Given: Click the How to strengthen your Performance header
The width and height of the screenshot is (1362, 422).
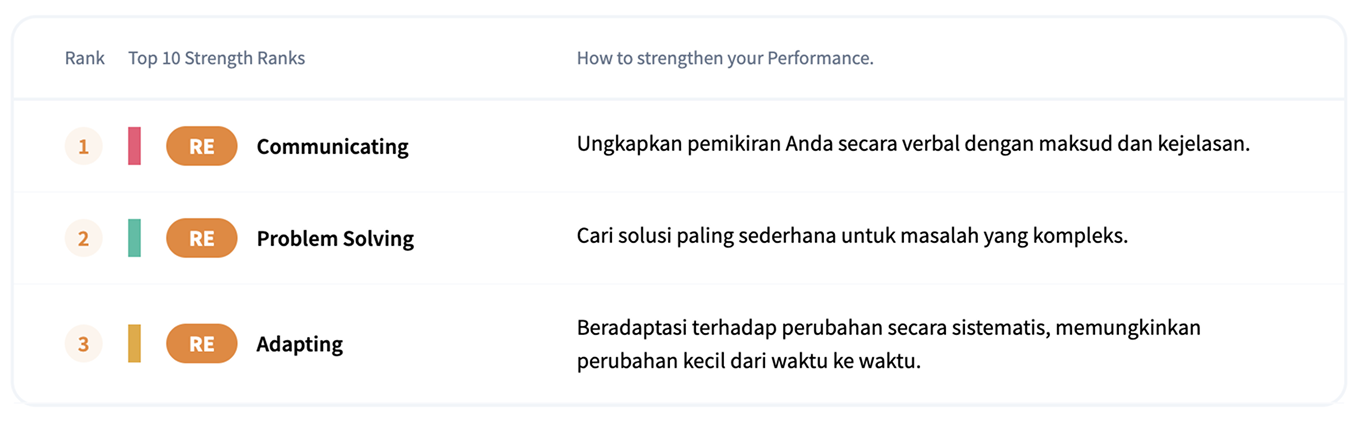Looking at the screenshot, I should 725,58.
